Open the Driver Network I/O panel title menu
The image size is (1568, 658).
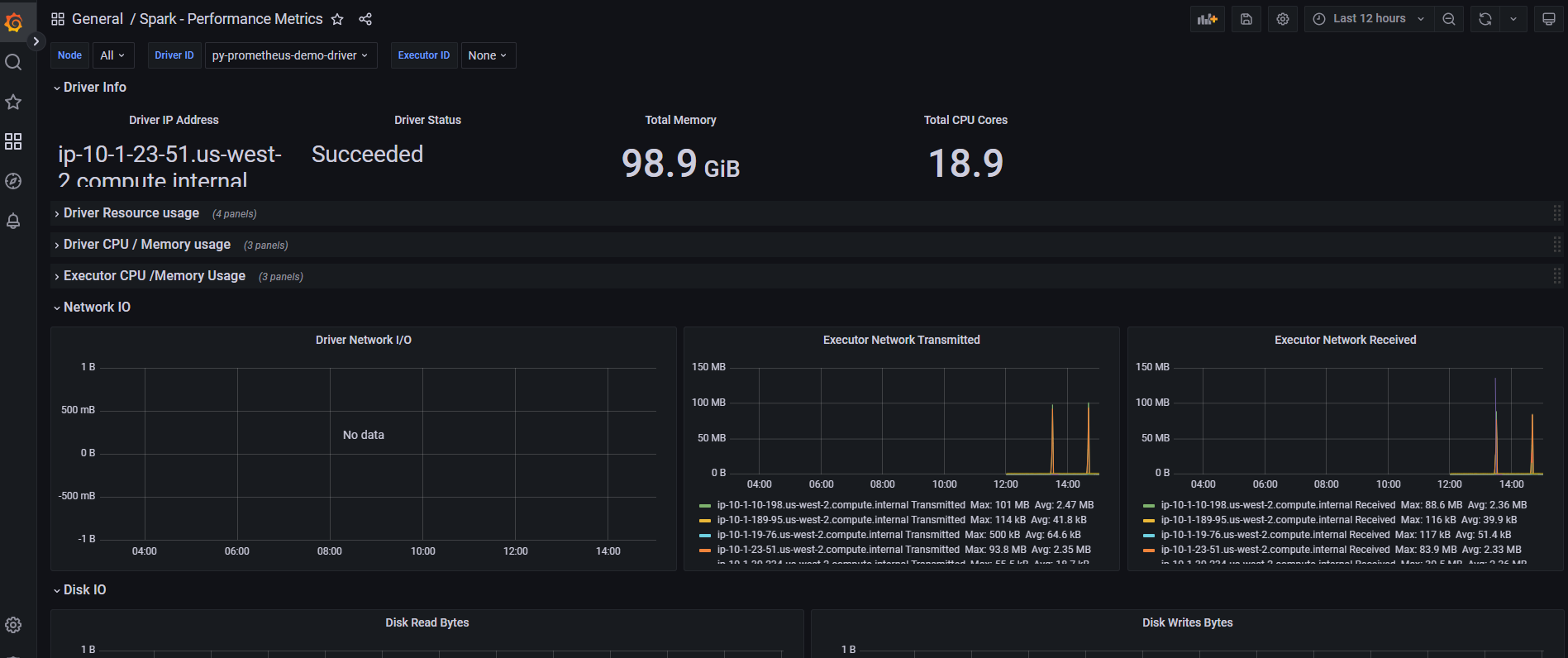364,340
